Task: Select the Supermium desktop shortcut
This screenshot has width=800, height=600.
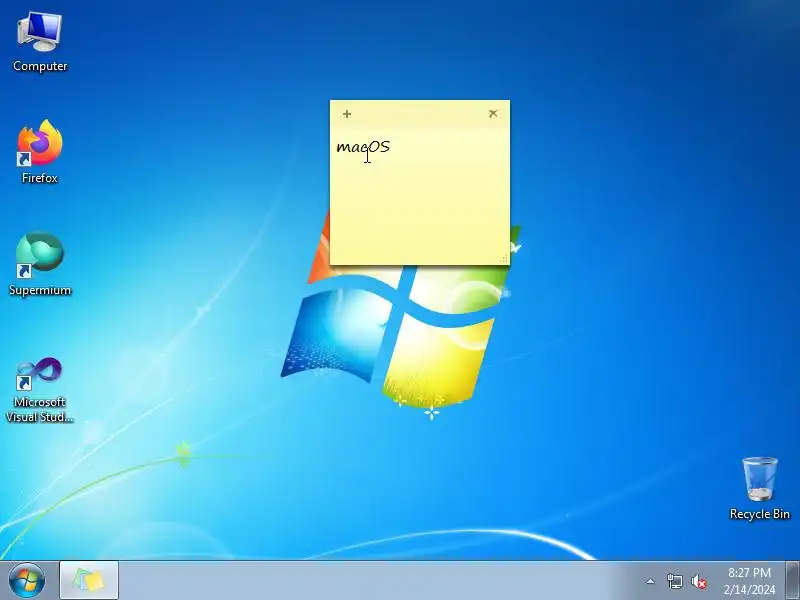Action: [40, 264]
